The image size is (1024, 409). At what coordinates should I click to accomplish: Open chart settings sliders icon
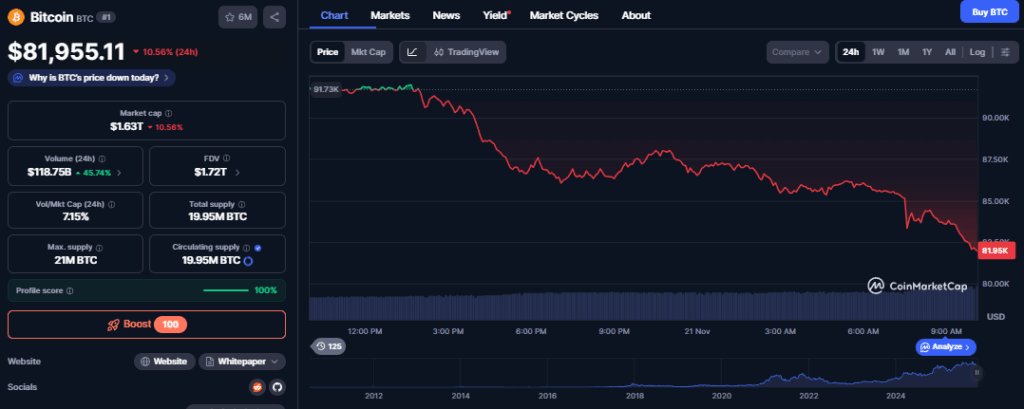[x=1005, y=52]
